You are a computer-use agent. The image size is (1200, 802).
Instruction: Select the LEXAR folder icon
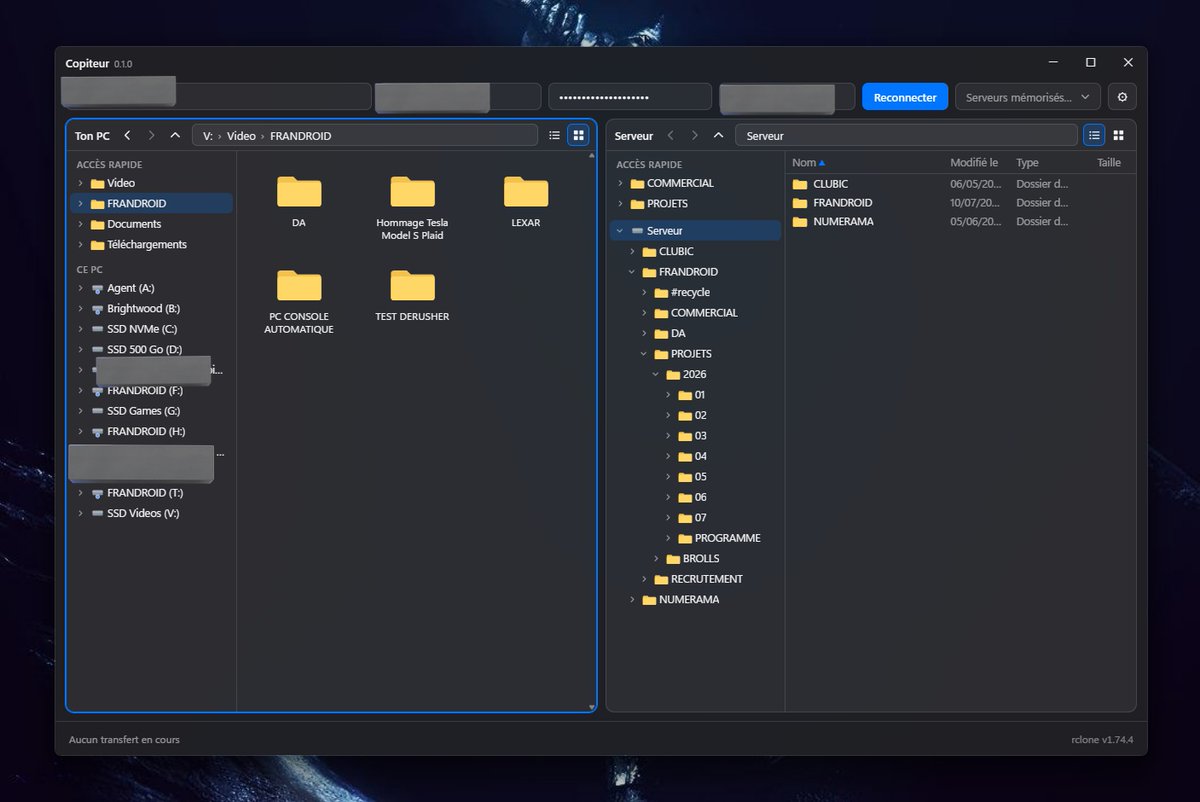tap(526, 191)
